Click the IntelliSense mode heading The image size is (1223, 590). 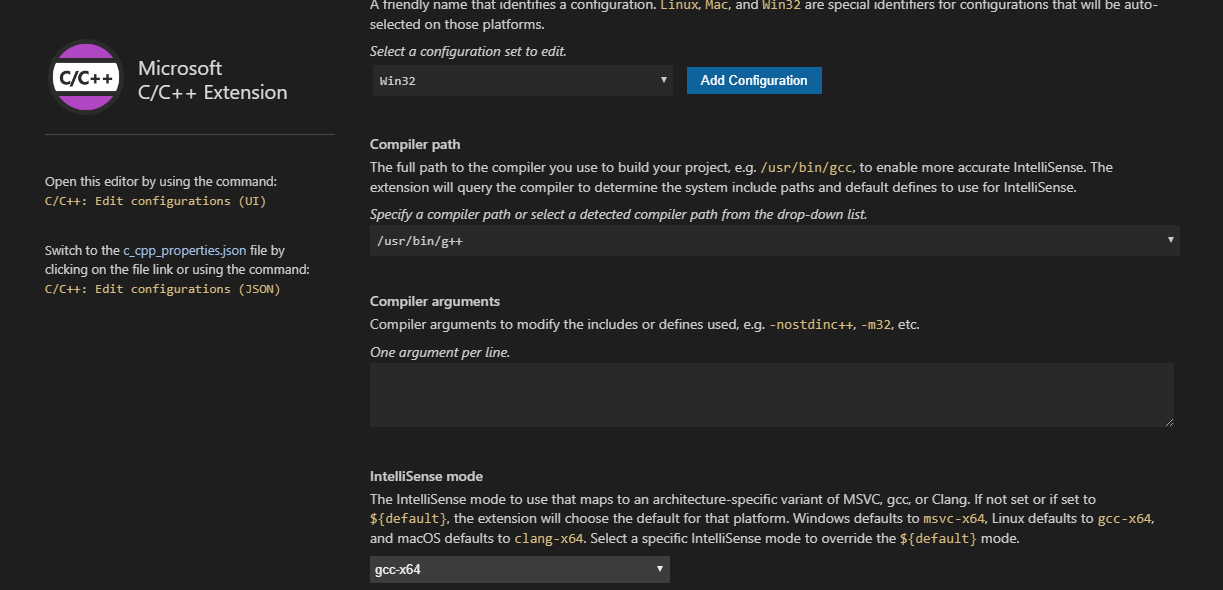426,476
